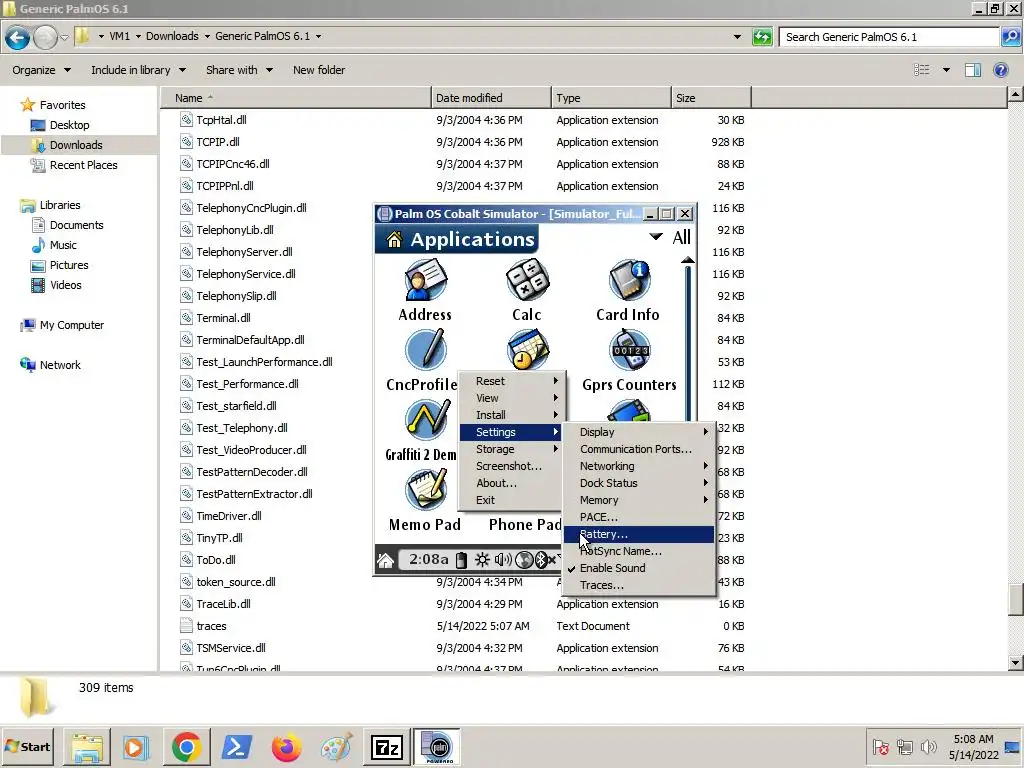Viewport: 1024px width, 768px height.
Task: Select Battery... in the Settings submenu
Action: click(x=639, y=534)
